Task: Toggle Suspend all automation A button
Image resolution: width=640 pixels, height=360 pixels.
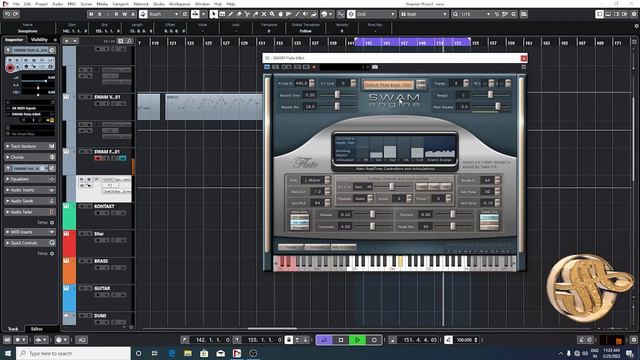Action: [x=133, y=14]
